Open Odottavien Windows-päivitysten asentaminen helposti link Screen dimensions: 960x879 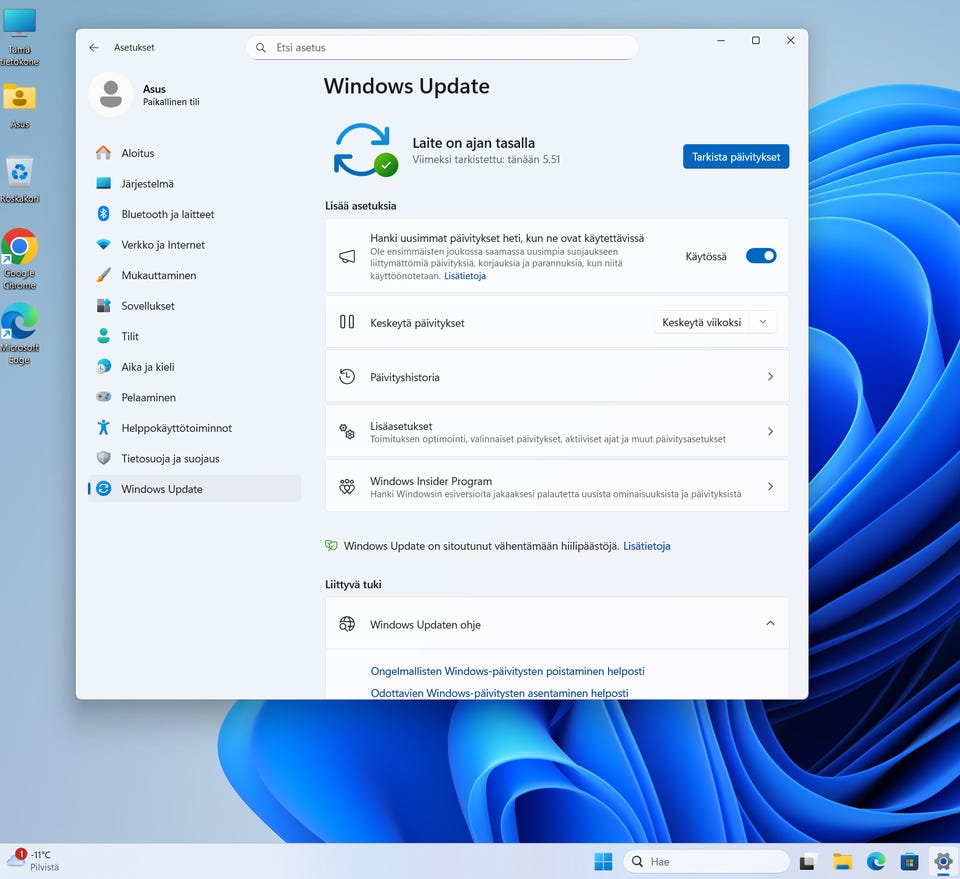(500, 693)
